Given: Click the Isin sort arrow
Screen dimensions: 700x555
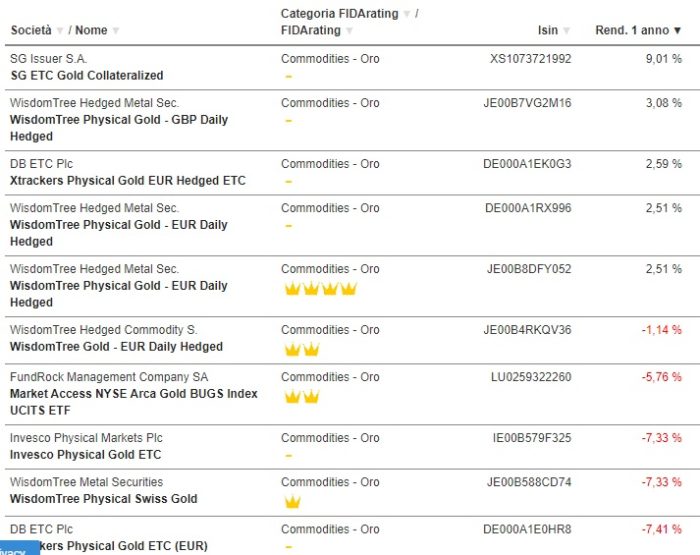Looking at the screenshot, I should click(568, 31).
